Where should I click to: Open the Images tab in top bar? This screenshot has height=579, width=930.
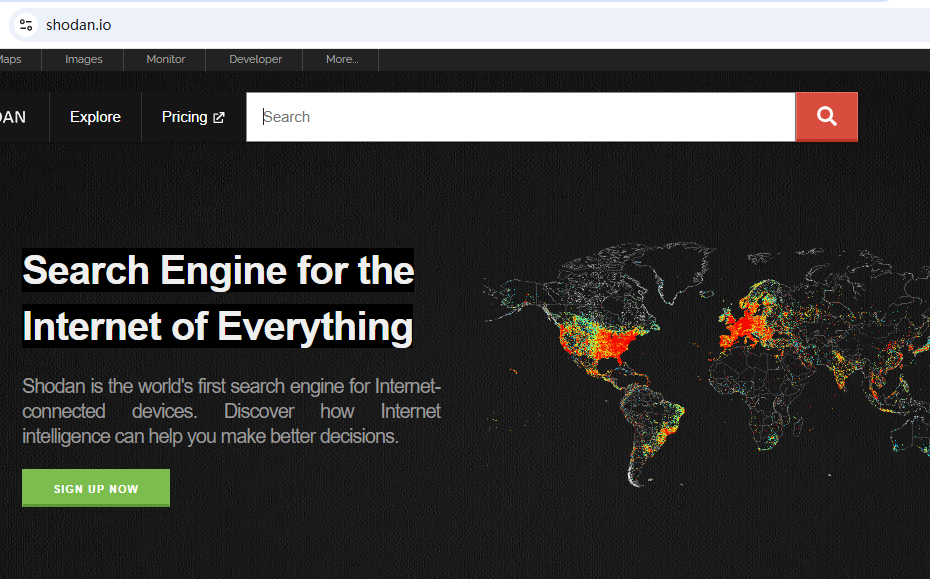click(83, 59)
